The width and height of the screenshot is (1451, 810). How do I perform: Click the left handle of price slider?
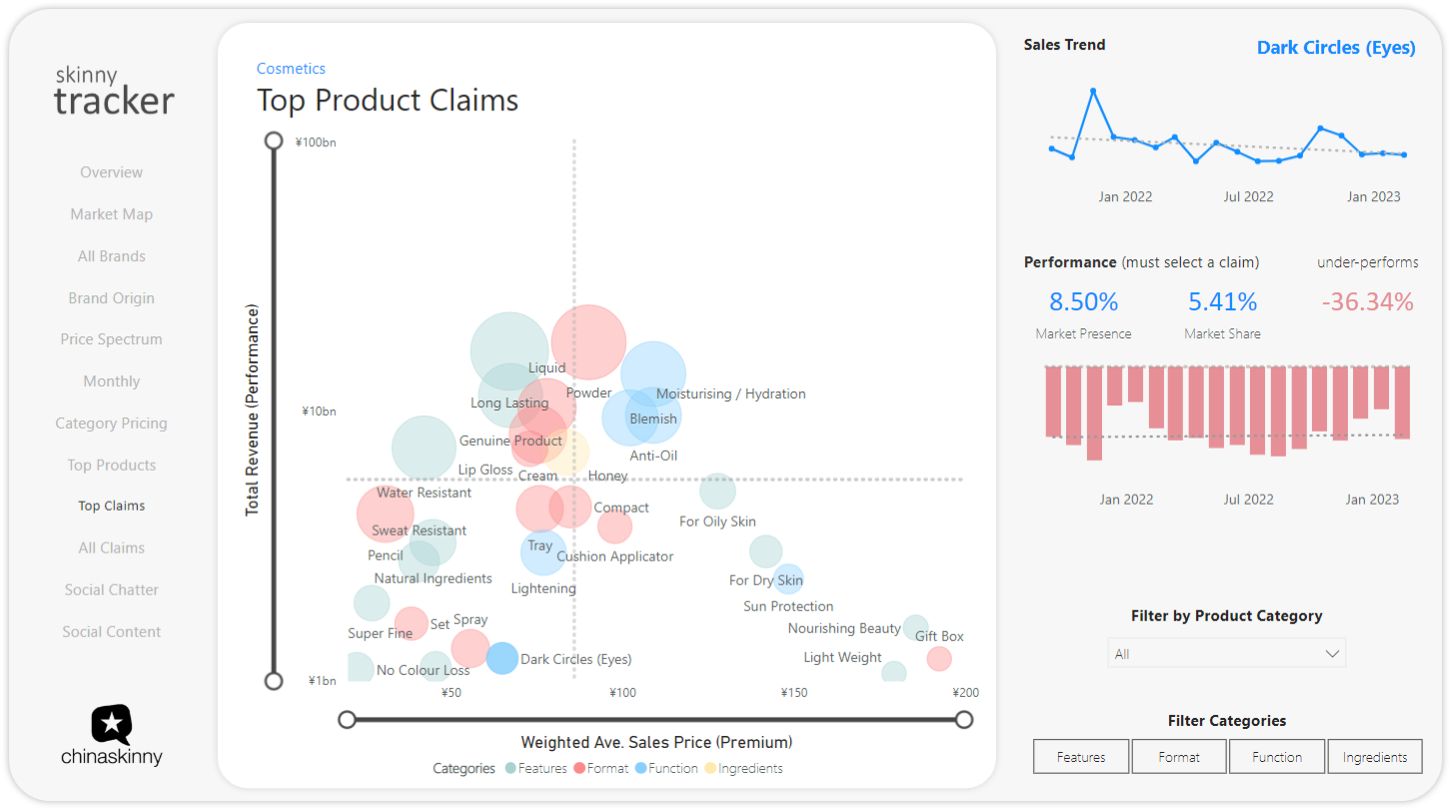347,719
